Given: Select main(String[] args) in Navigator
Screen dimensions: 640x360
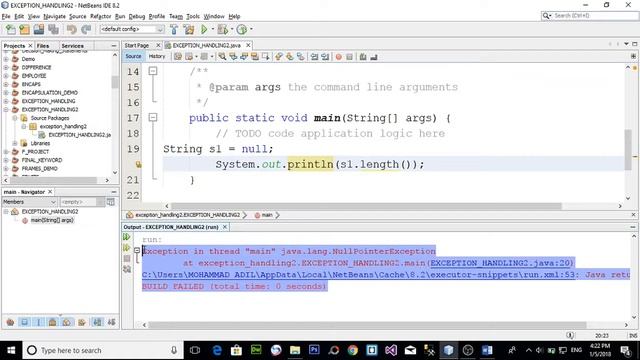Looking at the screenshot, I should (x=52, y=220).
